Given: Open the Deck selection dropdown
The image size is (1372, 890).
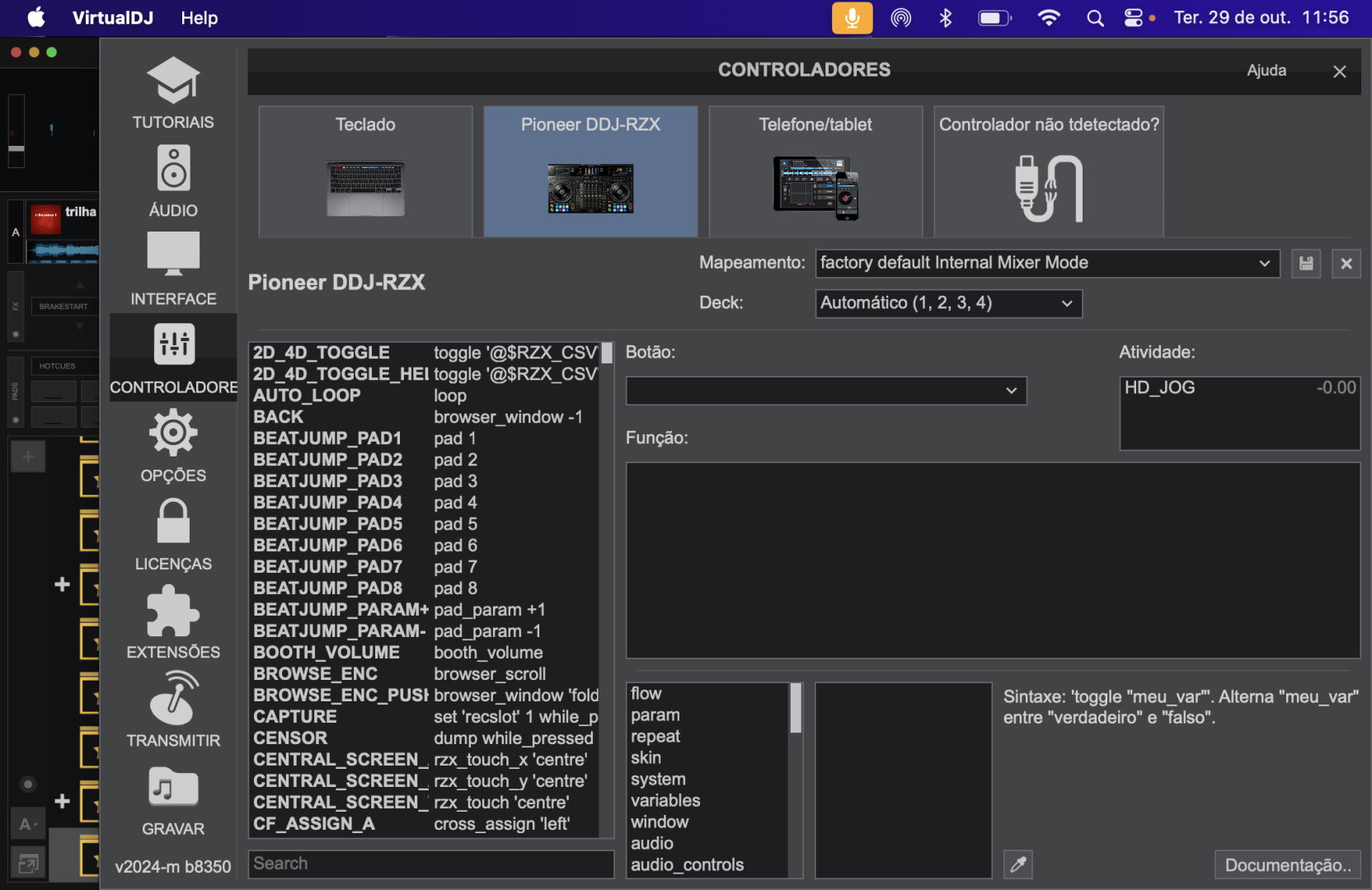Looking at the screenshot, I should click(948, 303).
